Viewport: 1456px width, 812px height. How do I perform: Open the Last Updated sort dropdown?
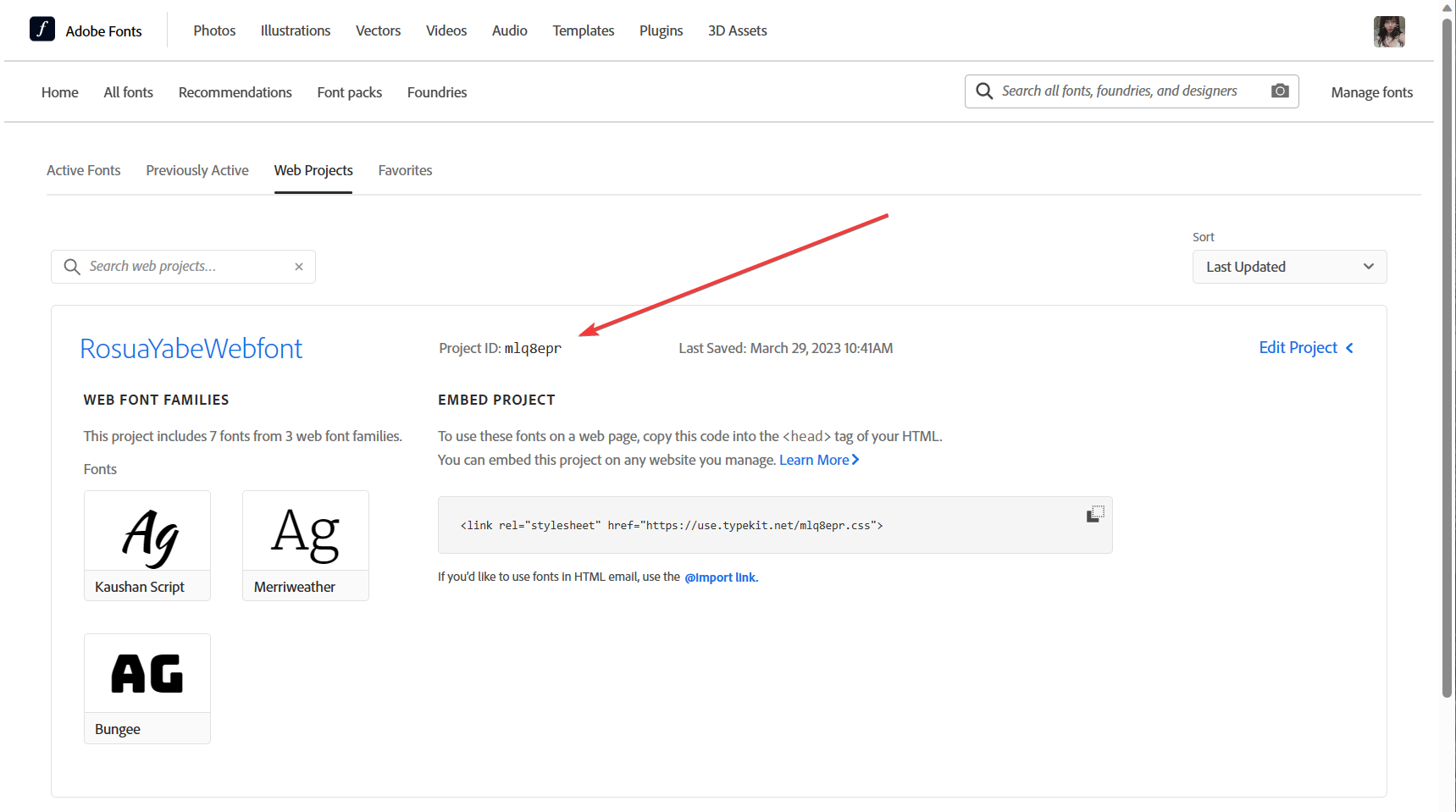pyautogui.click(x=1289, y=267)
